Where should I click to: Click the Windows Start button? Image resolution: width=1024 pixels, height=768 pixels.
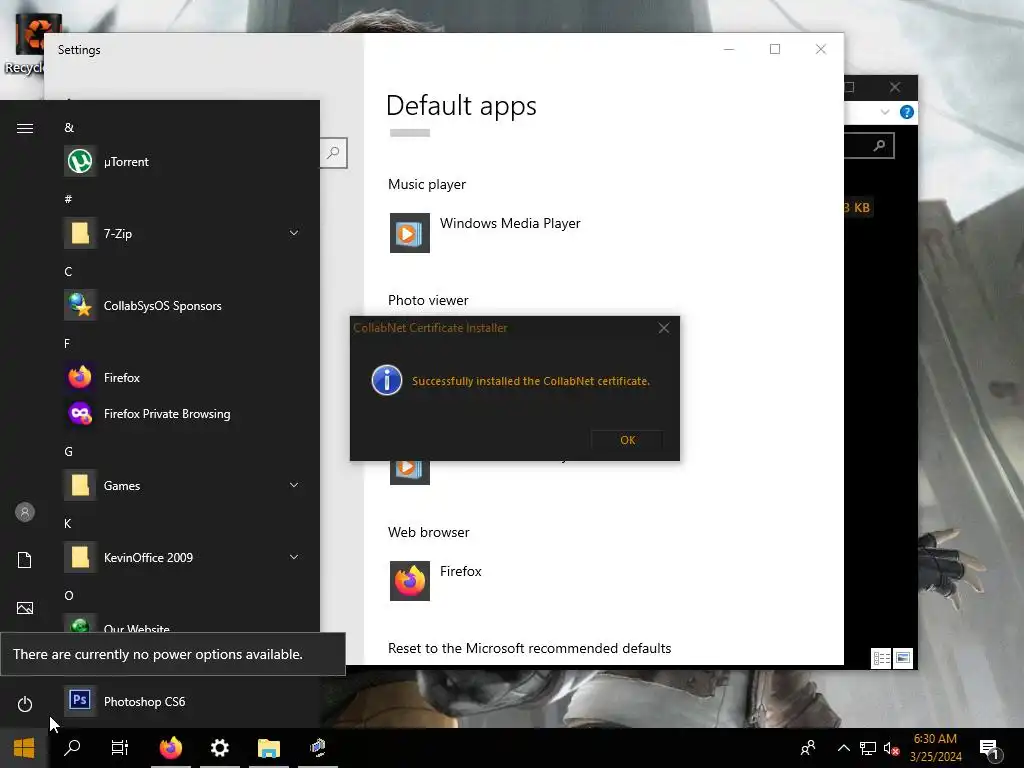[24, 748]
